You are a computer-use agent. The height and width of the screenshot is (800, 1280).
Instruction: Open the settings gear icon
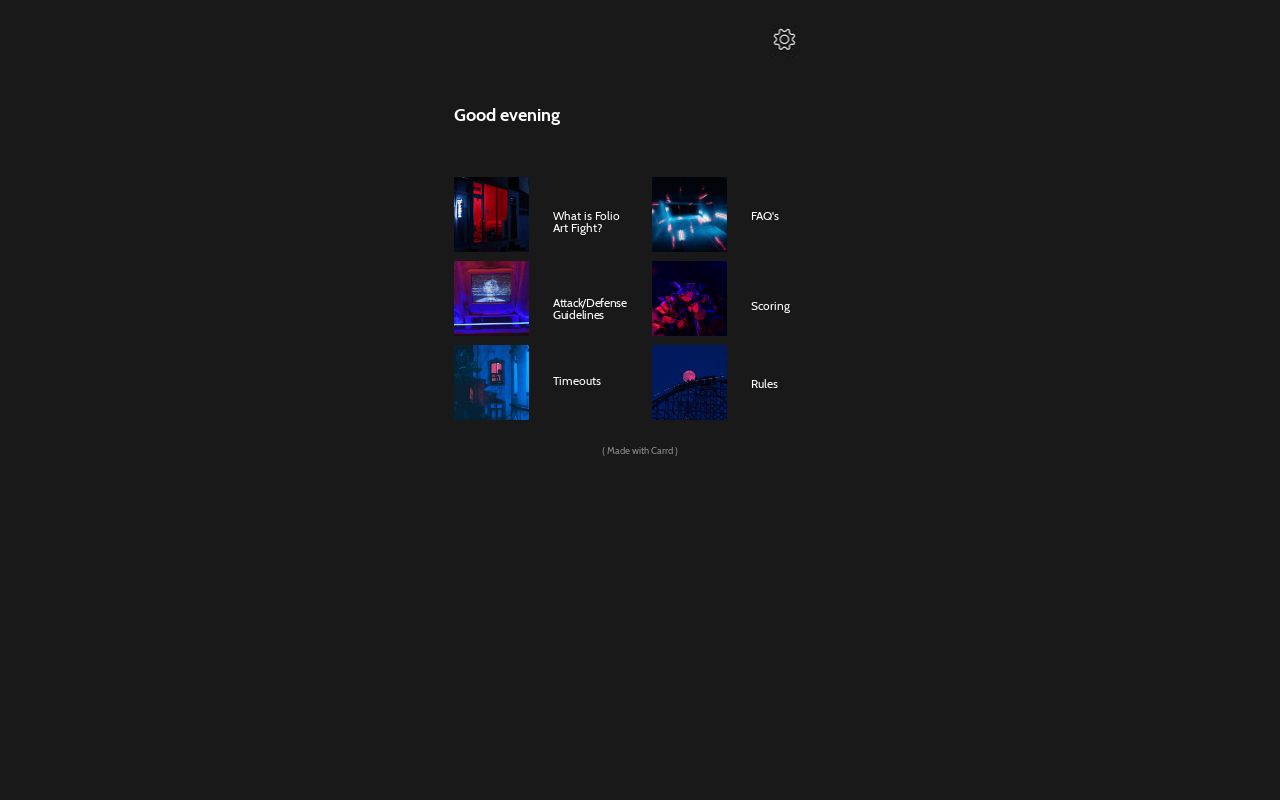(784, 40)
